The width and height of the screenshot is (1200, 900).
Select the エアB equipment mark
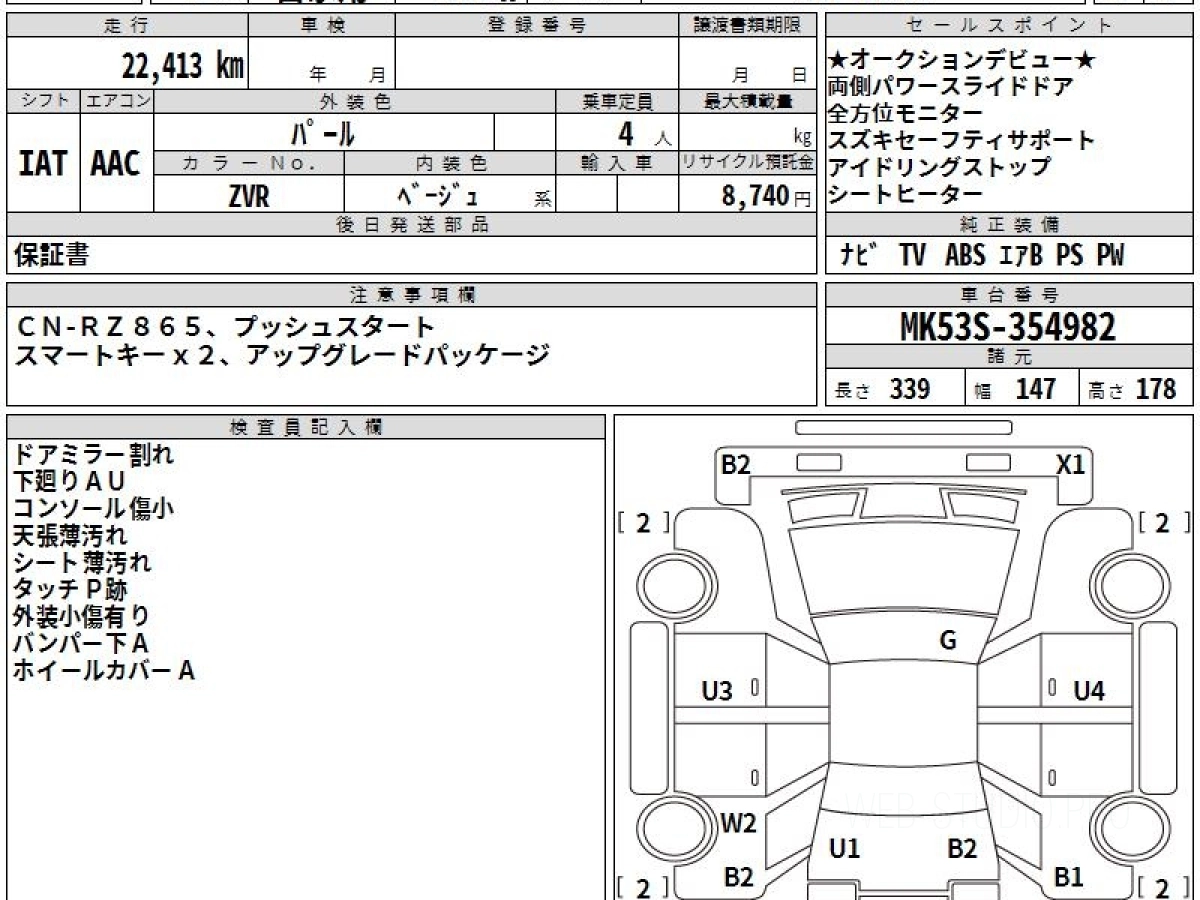coord(1021,256)
